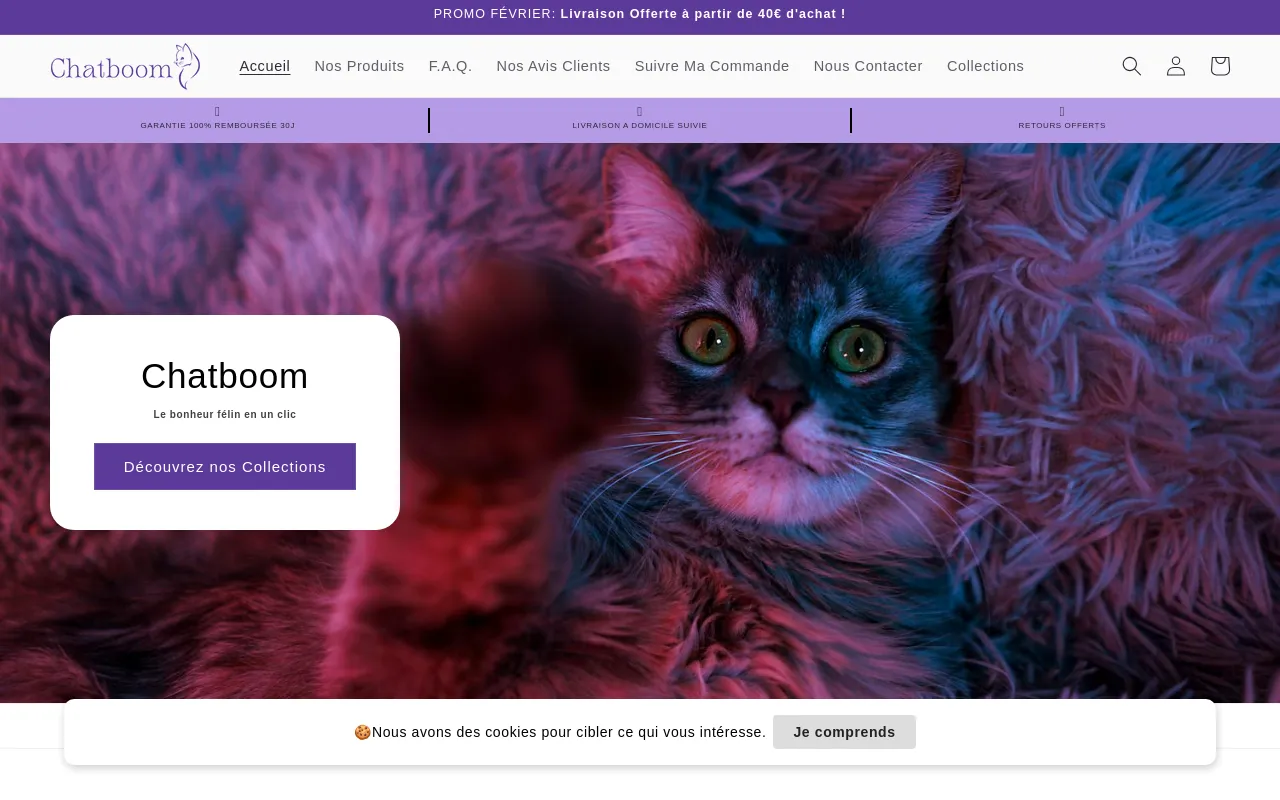This screenshot has width=1280, height=800.
Task: Open the search magnifier icon
Action: (1131, 66)
